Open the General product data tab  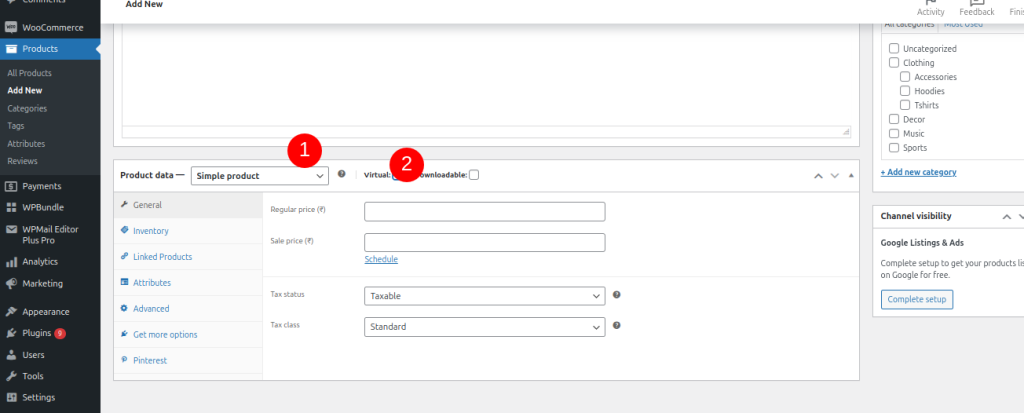[x=188, y=205]
